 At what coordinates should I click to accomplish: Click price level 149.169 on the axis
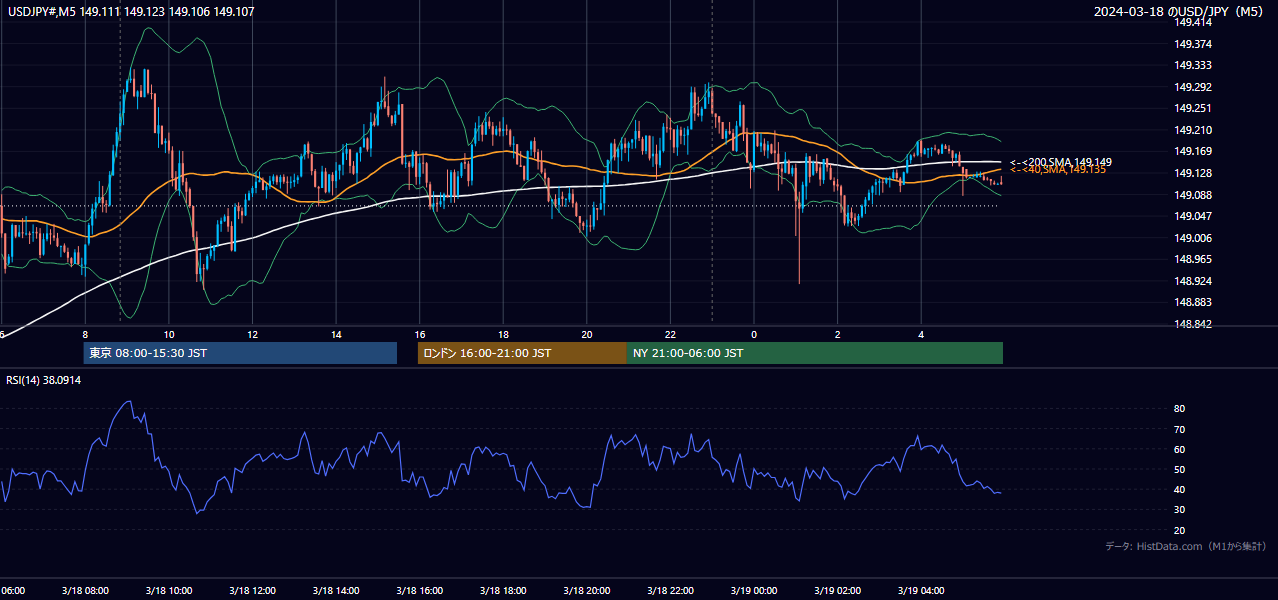pos(1194,152)
